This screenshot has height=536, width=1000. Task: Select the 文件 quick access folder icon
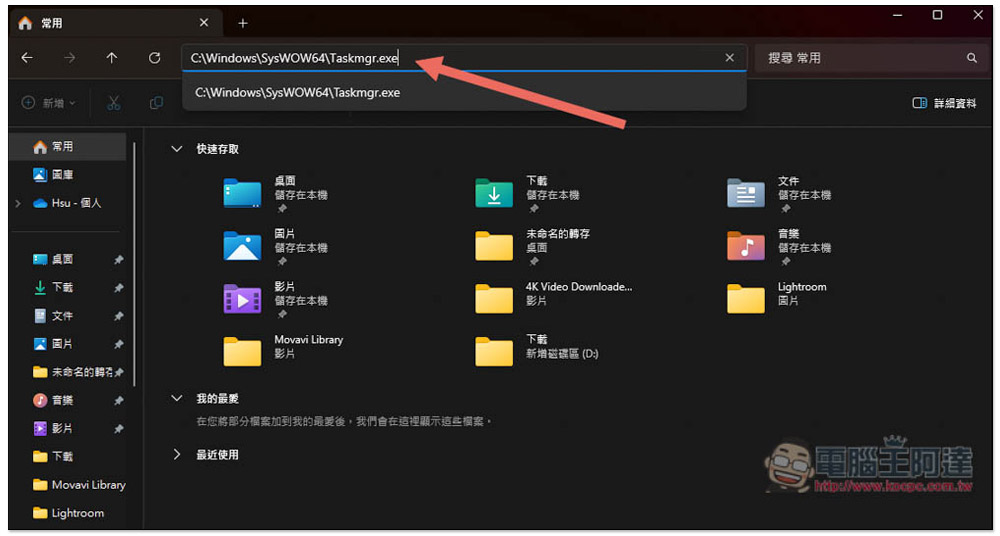746,193
